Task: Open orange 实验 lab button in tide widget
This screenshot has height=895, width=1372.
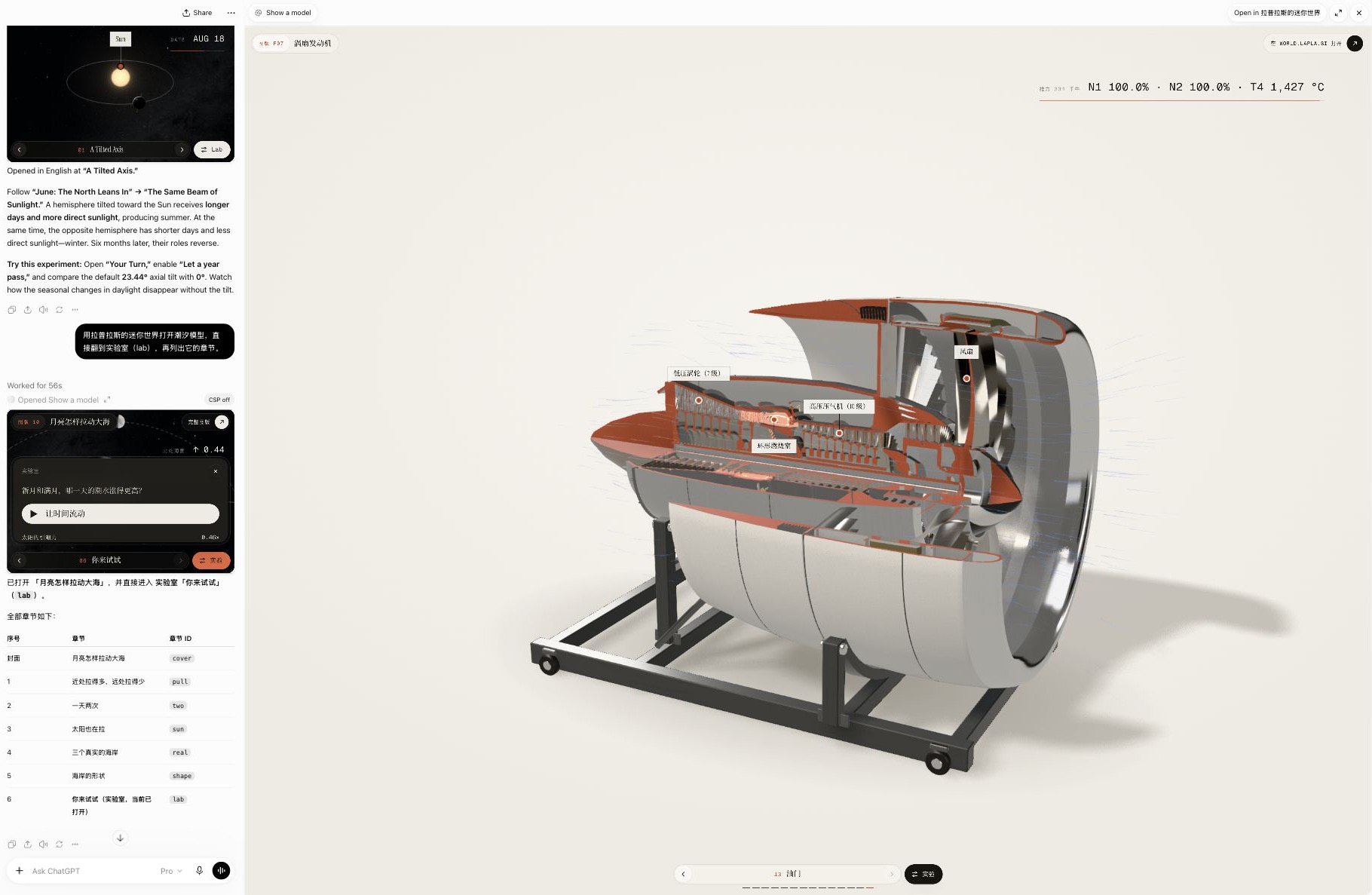Action: pos(211,560)
